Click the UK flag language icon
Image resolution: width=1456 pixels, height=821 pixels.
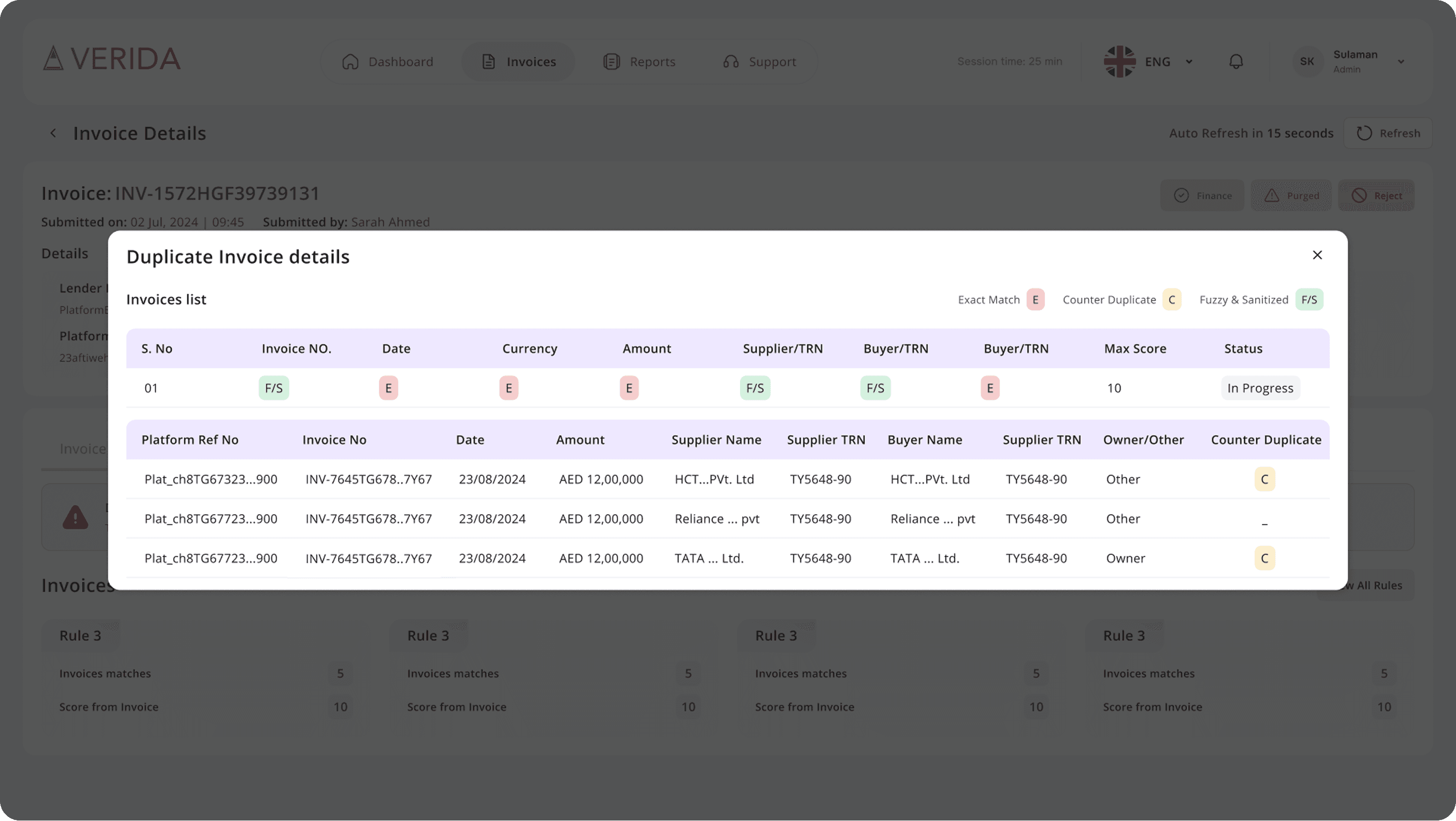click(1119, 62)
